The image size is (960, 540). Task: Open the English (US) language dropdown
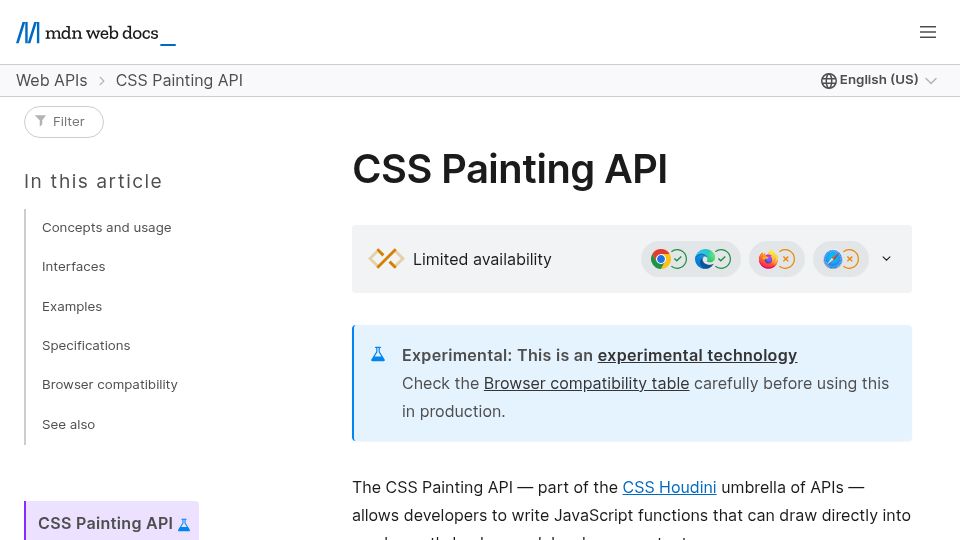click(x=879, y=80)
